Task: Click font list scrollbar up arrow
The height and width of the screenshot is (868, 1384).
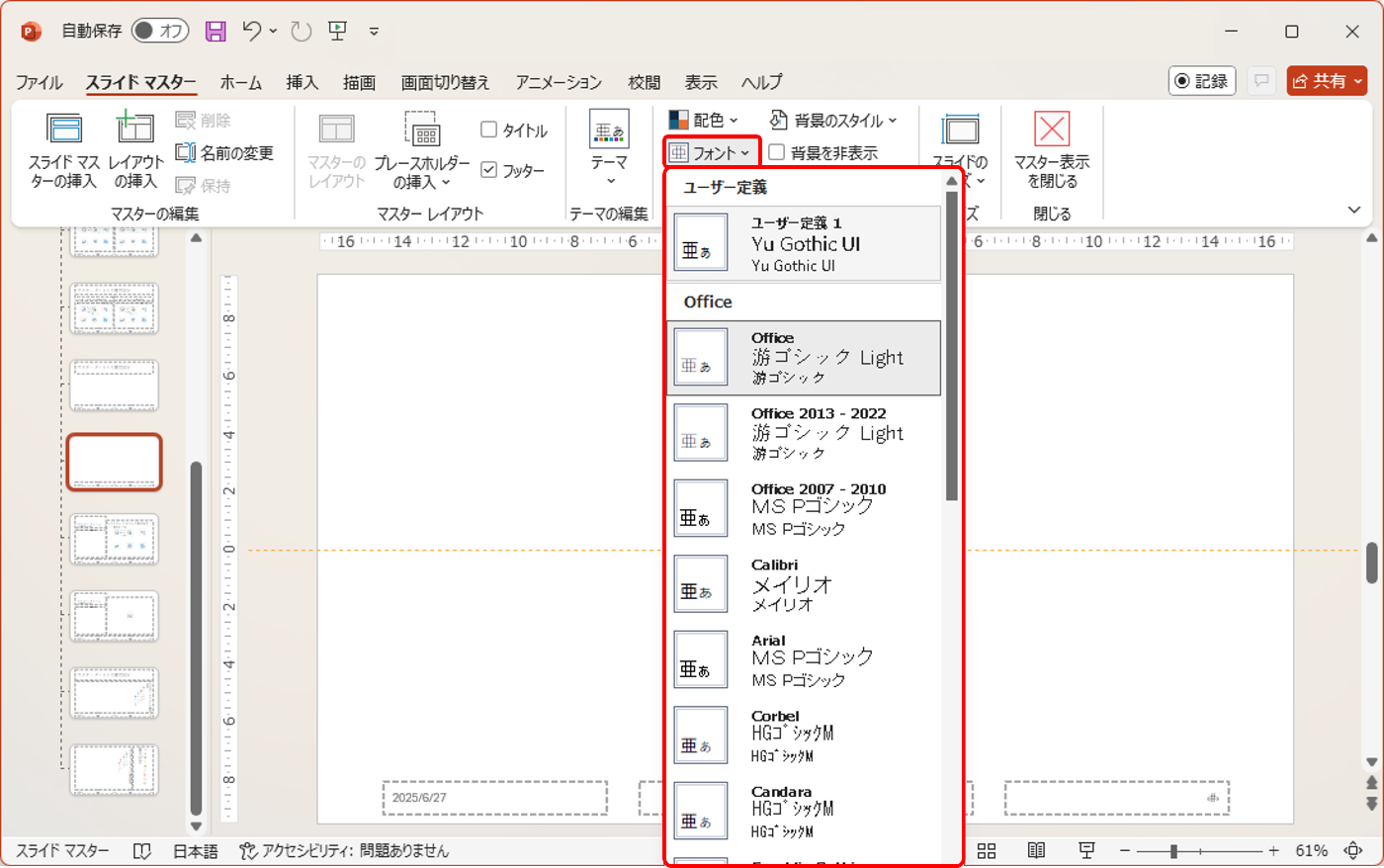Action: point(952,181)
